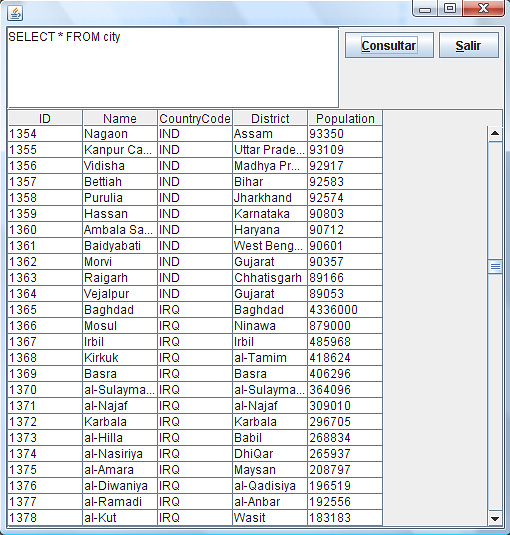Image resolution: width=510 pixels, height=535 pixels.
Task: Click the District column header
Action: click(270, 118)
